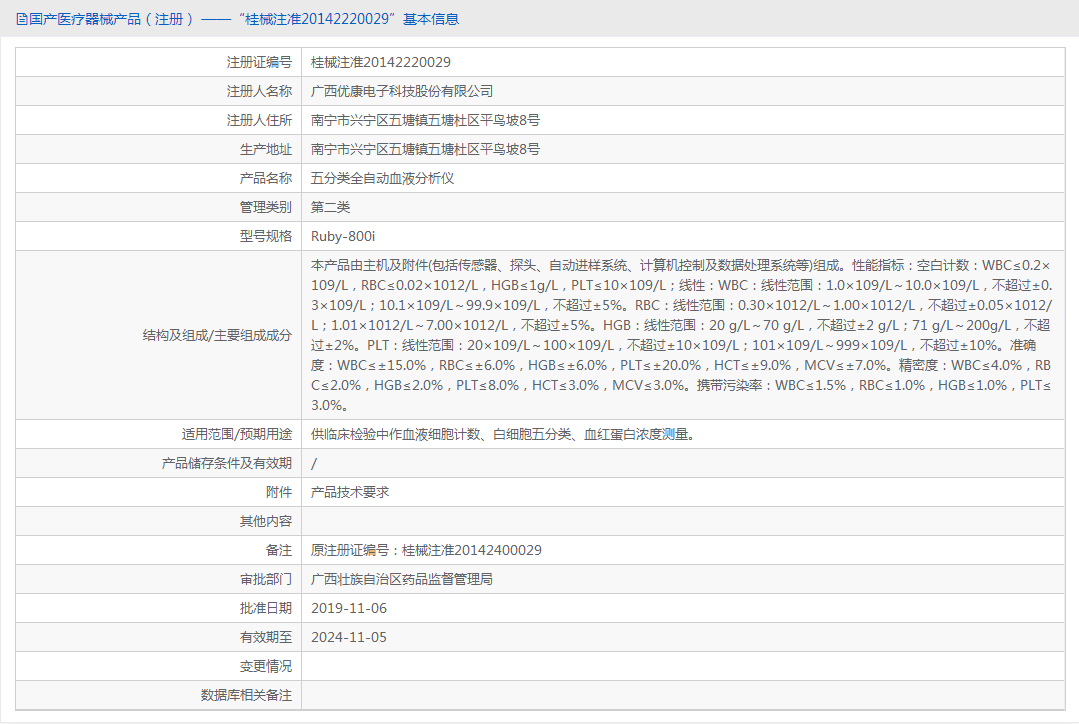Click the 其他内容 label
This screenshot has width=1079, height=724.
pyautogui.click(x=266, y=521)
